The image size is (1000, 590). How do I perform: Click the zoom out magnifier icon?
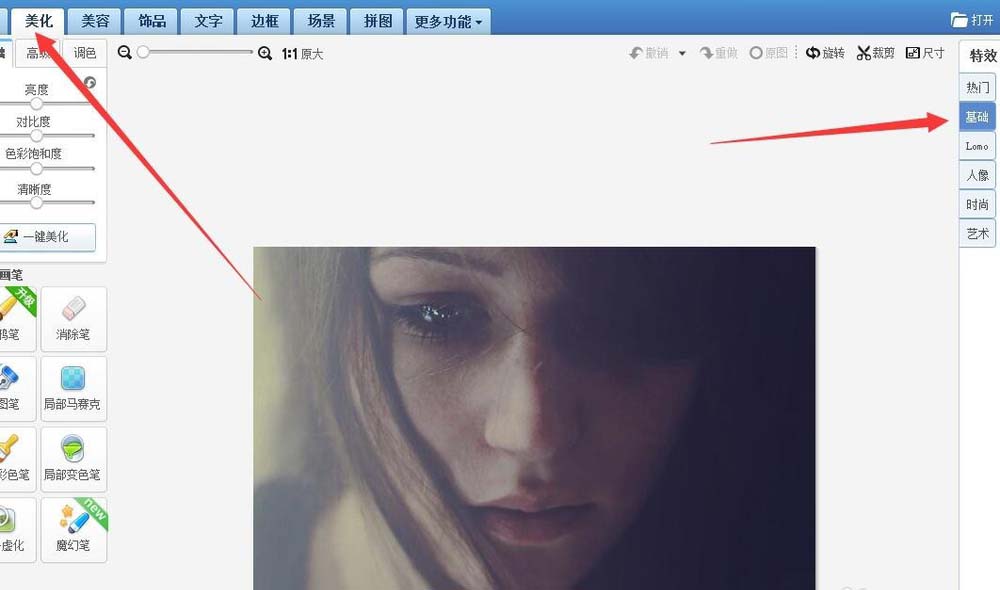point(125,52)
